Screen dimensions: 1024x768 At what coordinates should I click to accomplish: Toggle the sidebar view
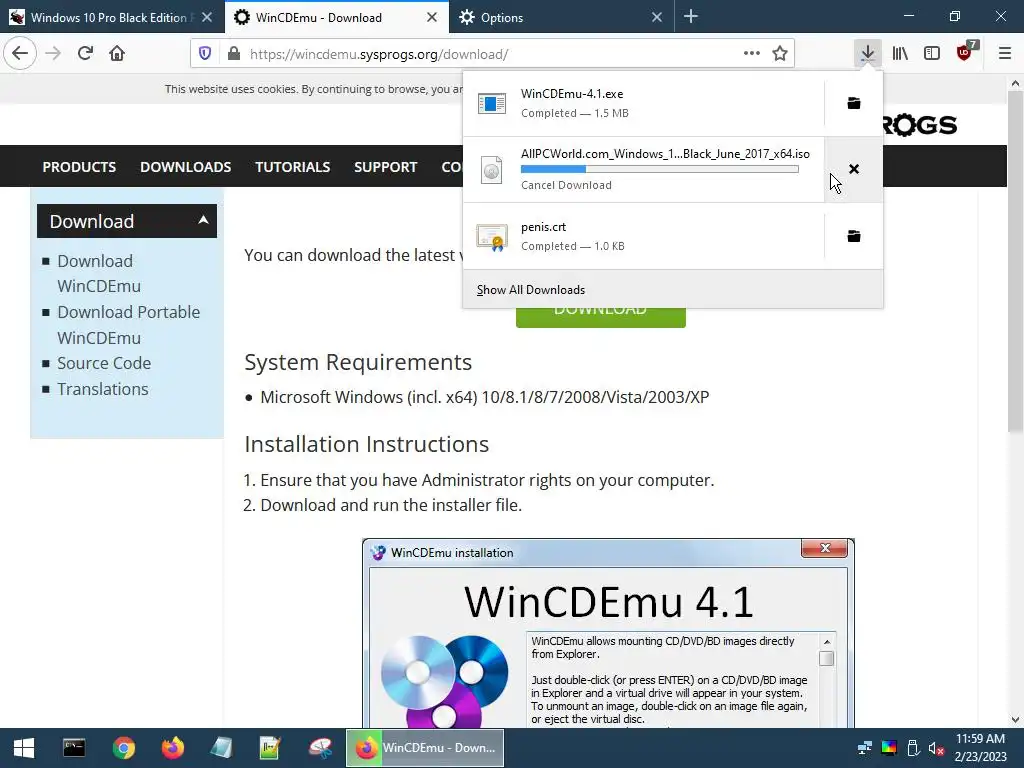click(x=932, y=54)
